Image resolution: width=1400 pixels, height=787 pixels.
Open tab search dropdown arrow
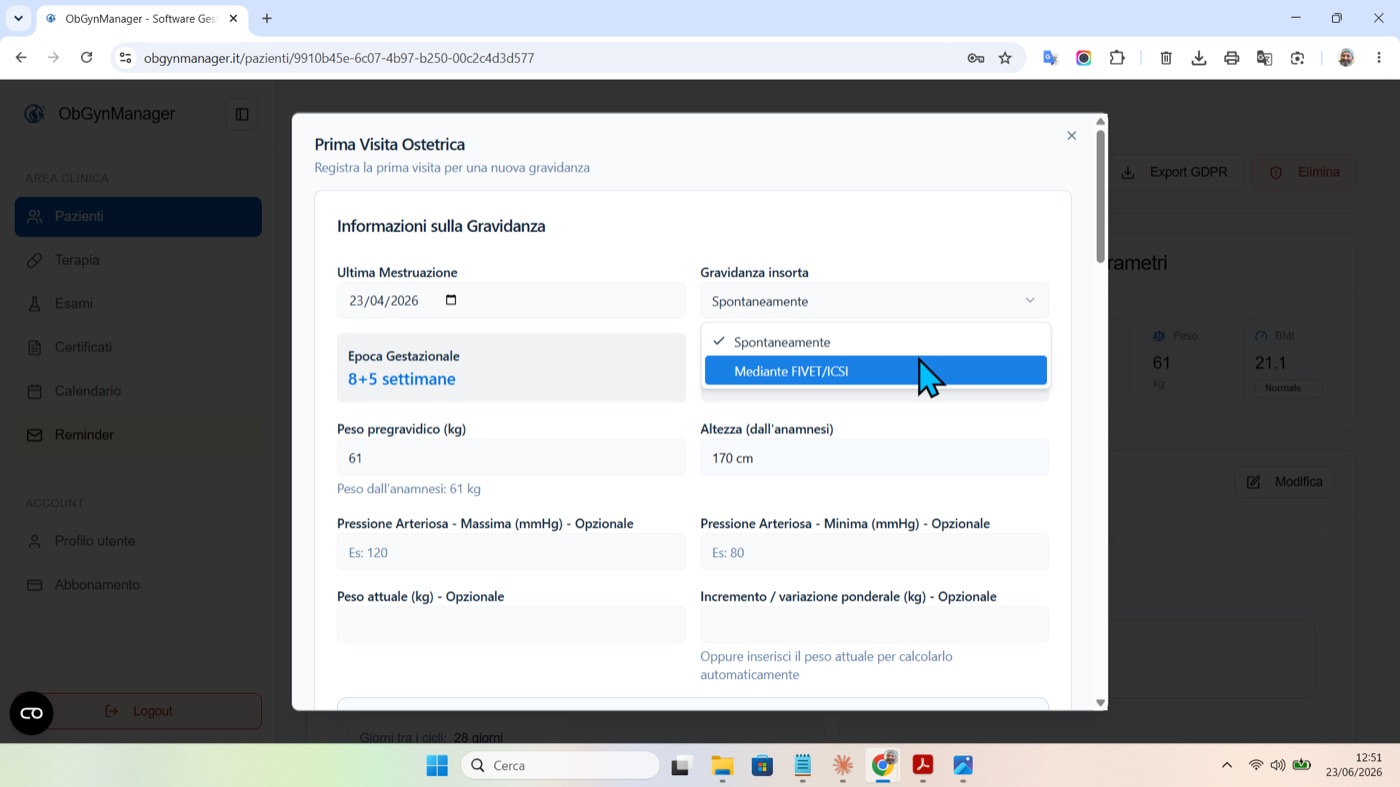pyautogui.click(x=18, y=18)
